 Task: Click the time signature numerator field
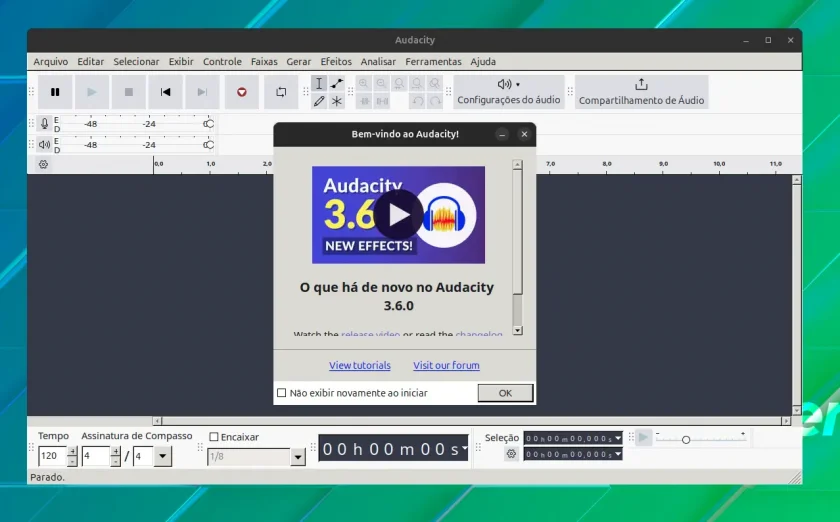(96, 456)
